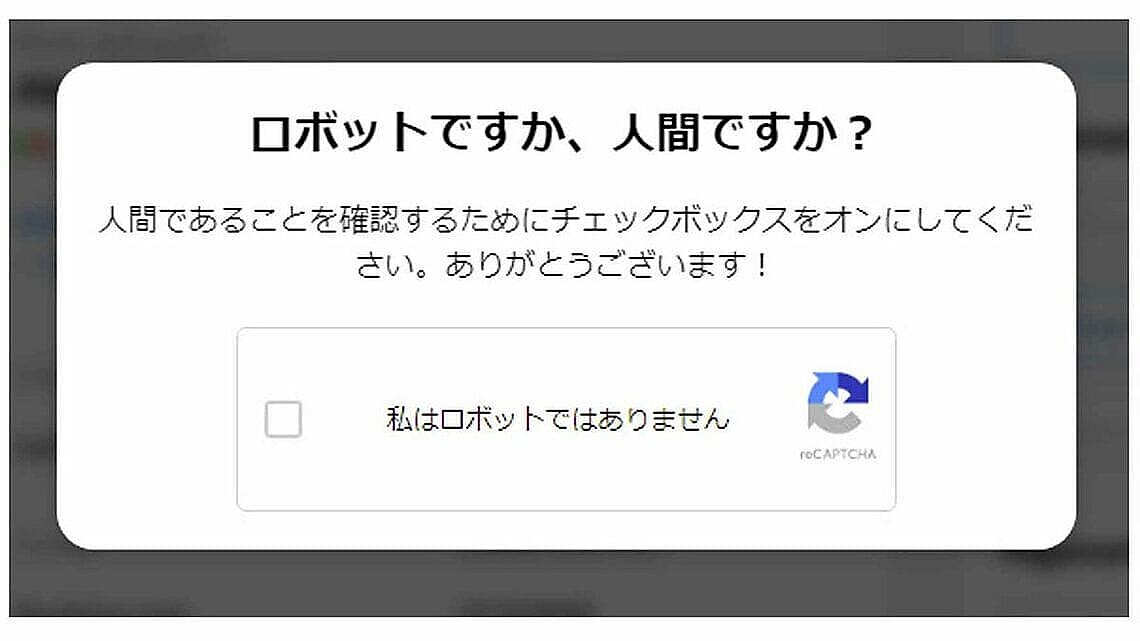The height and width of the screenshot is (641, 1140).
Task: Click the 私はロボットではありません label text
Action: pos(558,419)
